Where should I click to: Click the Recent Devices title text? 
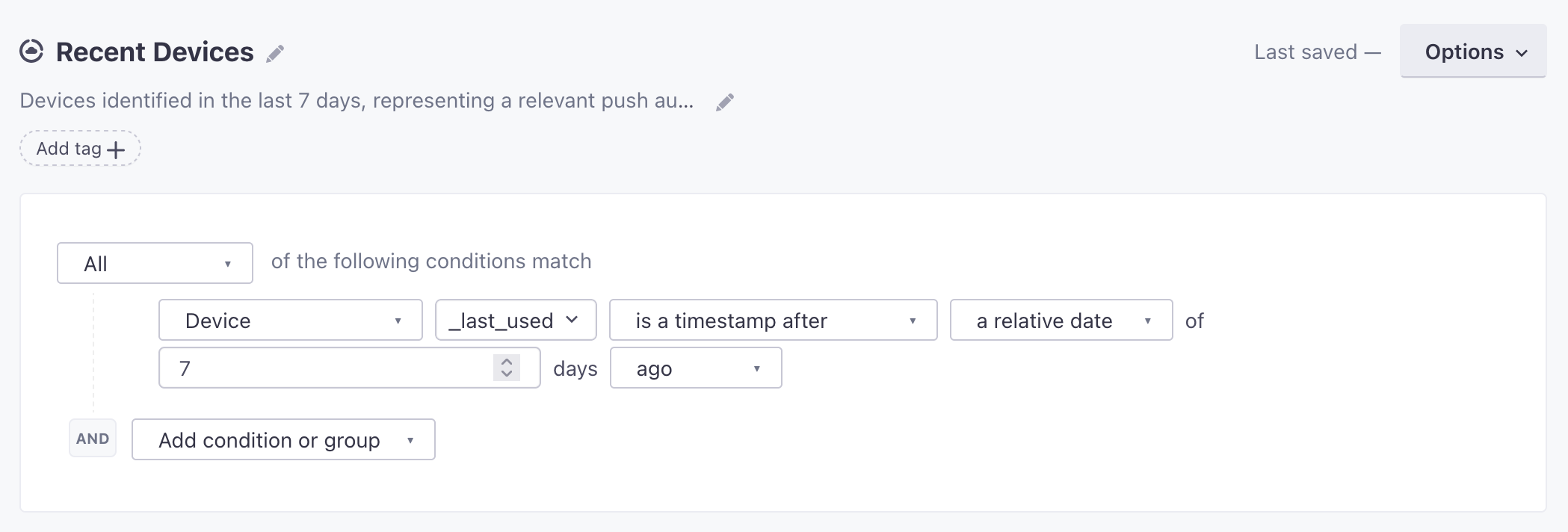[x=155, y=52]
